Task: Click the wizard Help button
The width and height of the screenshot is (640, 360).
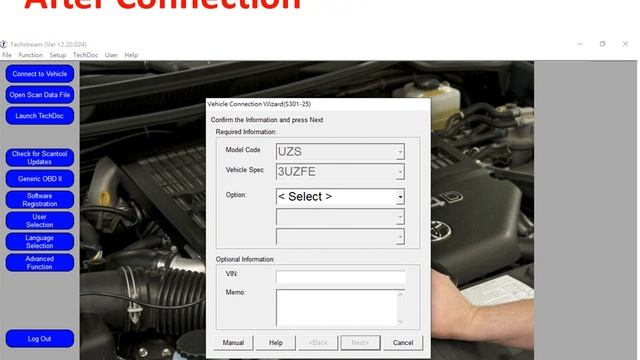Action: (276, 343)
